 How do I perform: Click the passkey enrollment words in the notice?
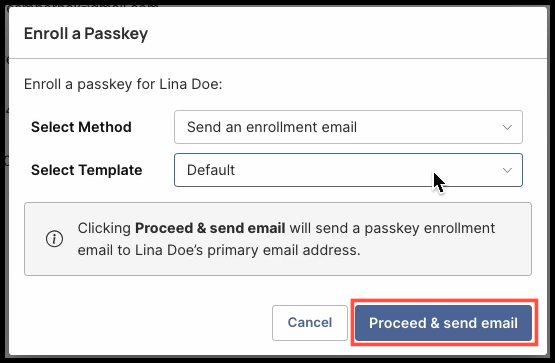click(430, 228)
